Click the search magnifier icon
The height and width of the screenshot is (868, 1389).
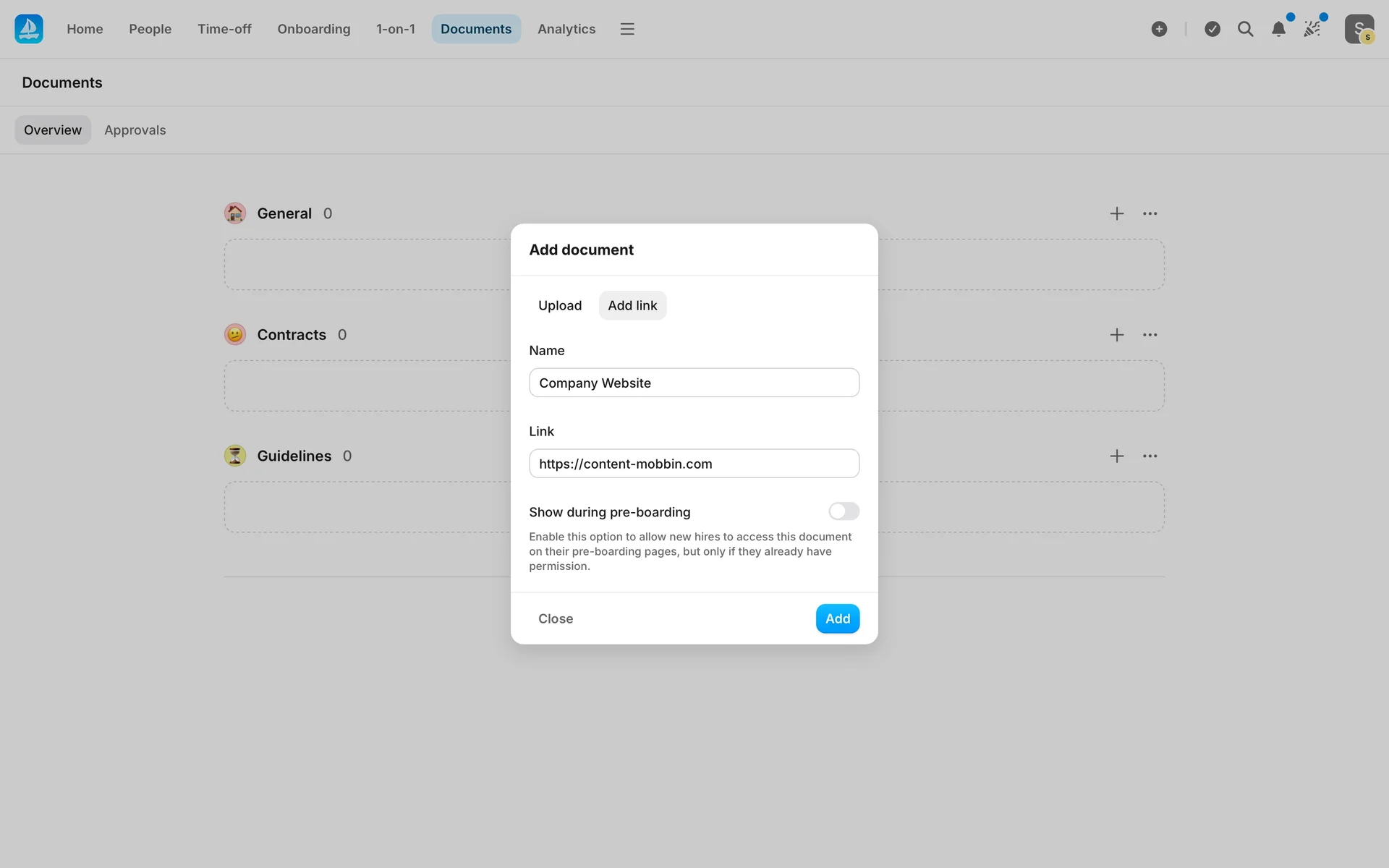point(1245,29)
